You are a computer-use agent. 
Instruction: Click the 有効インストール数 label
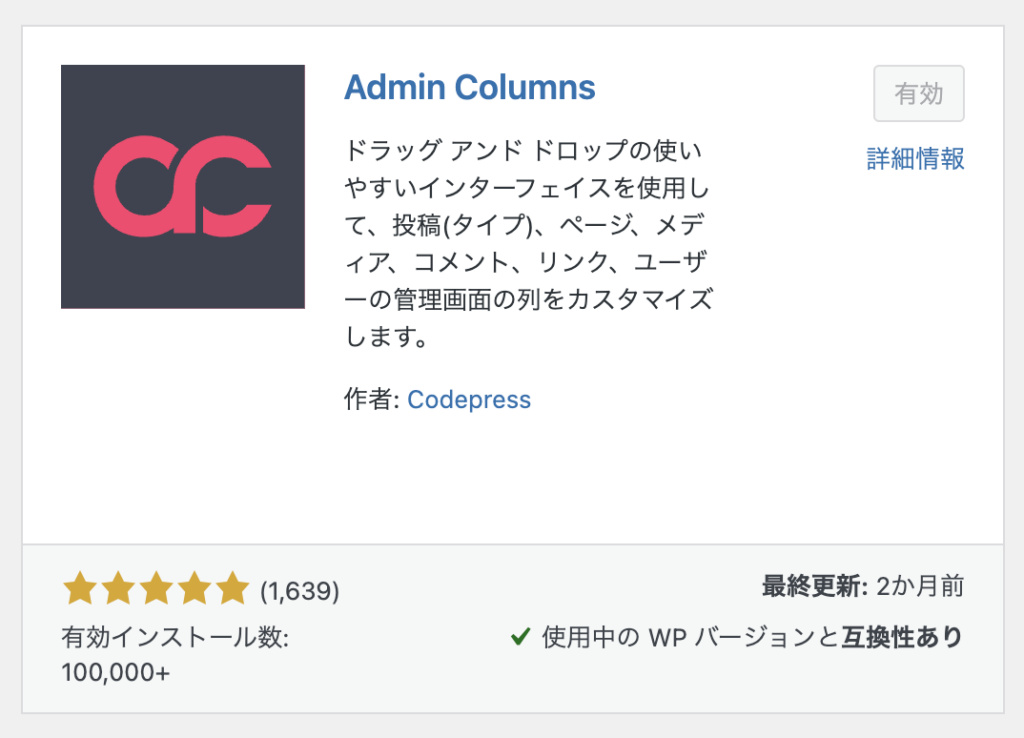tap(175, 637)
